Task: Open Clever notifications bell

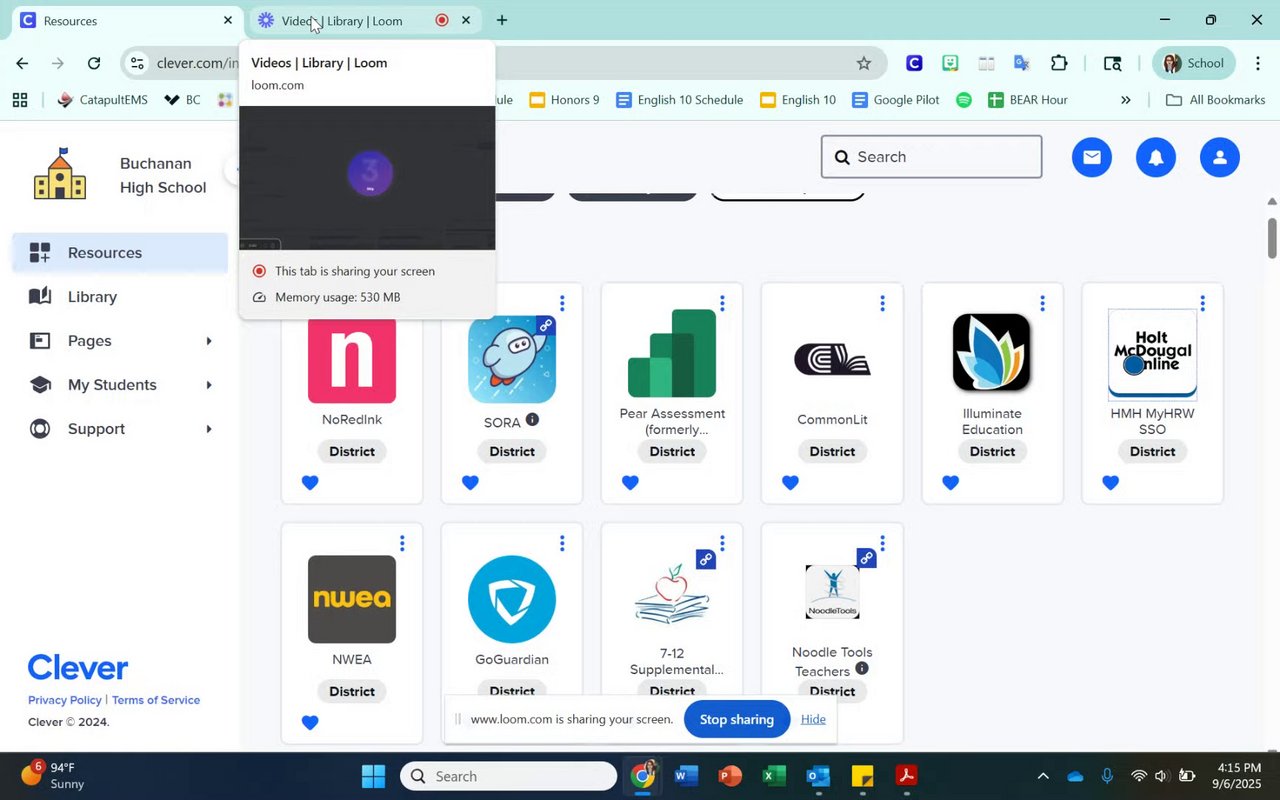Action: pyautogui.click(x=1156, y=157)
